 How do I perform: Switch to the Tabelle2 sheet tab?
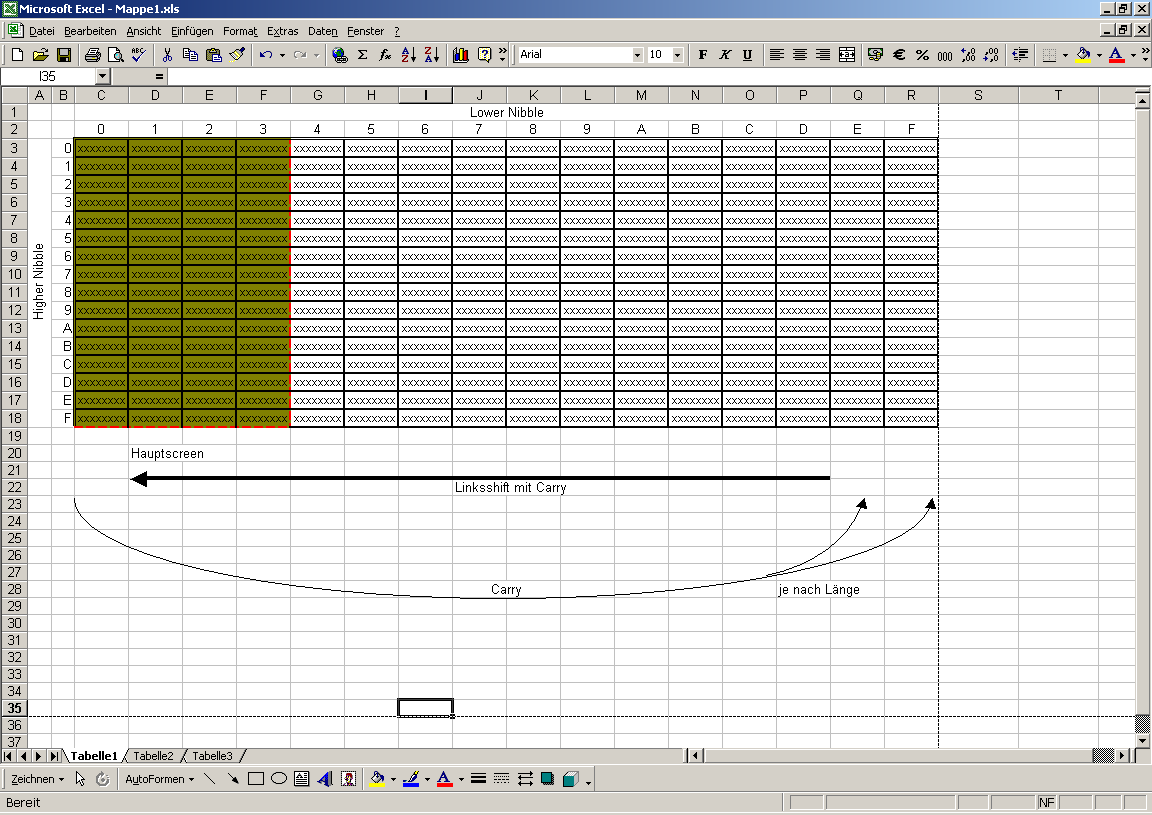(153, 755)
